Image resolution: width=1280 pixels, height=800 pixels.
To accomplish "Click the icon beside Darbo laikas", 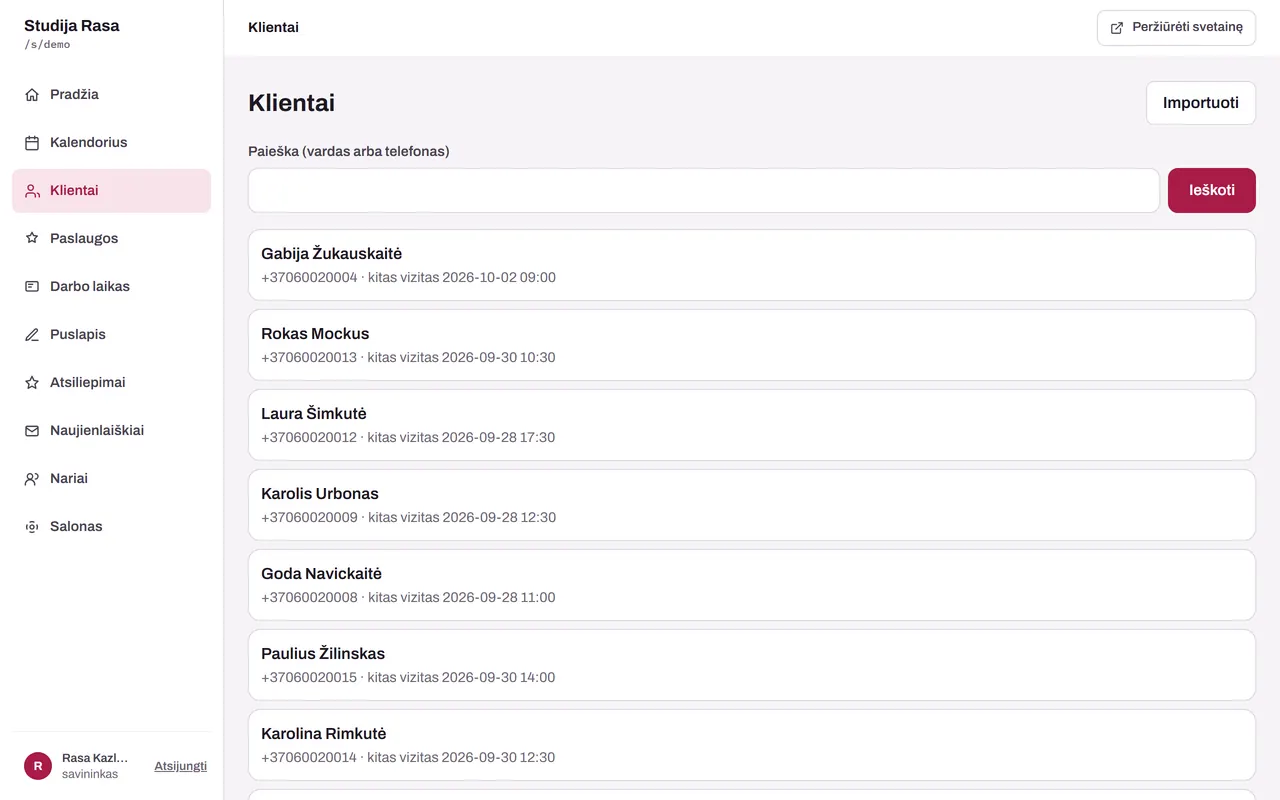I will (32, 287).
